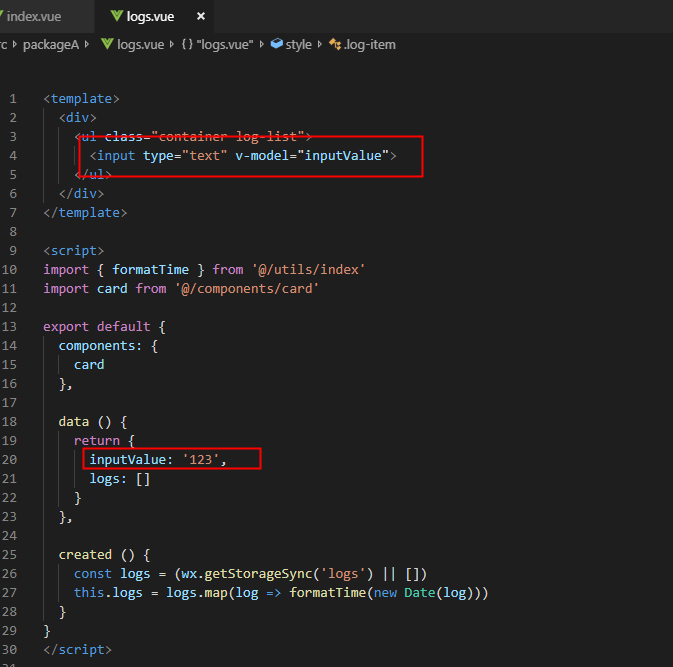Click wx.getStorageSync call

277,573
